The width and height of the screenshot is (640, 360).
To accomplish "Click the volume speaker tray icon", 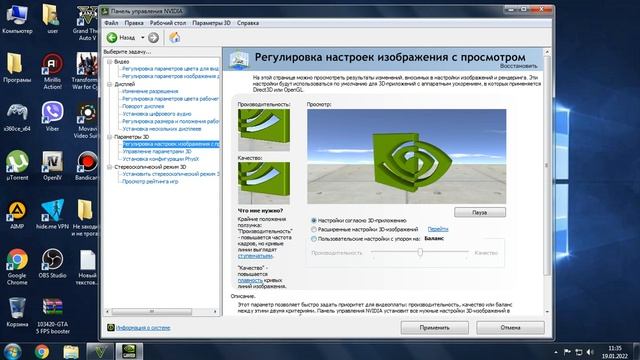I will point(589,352).
